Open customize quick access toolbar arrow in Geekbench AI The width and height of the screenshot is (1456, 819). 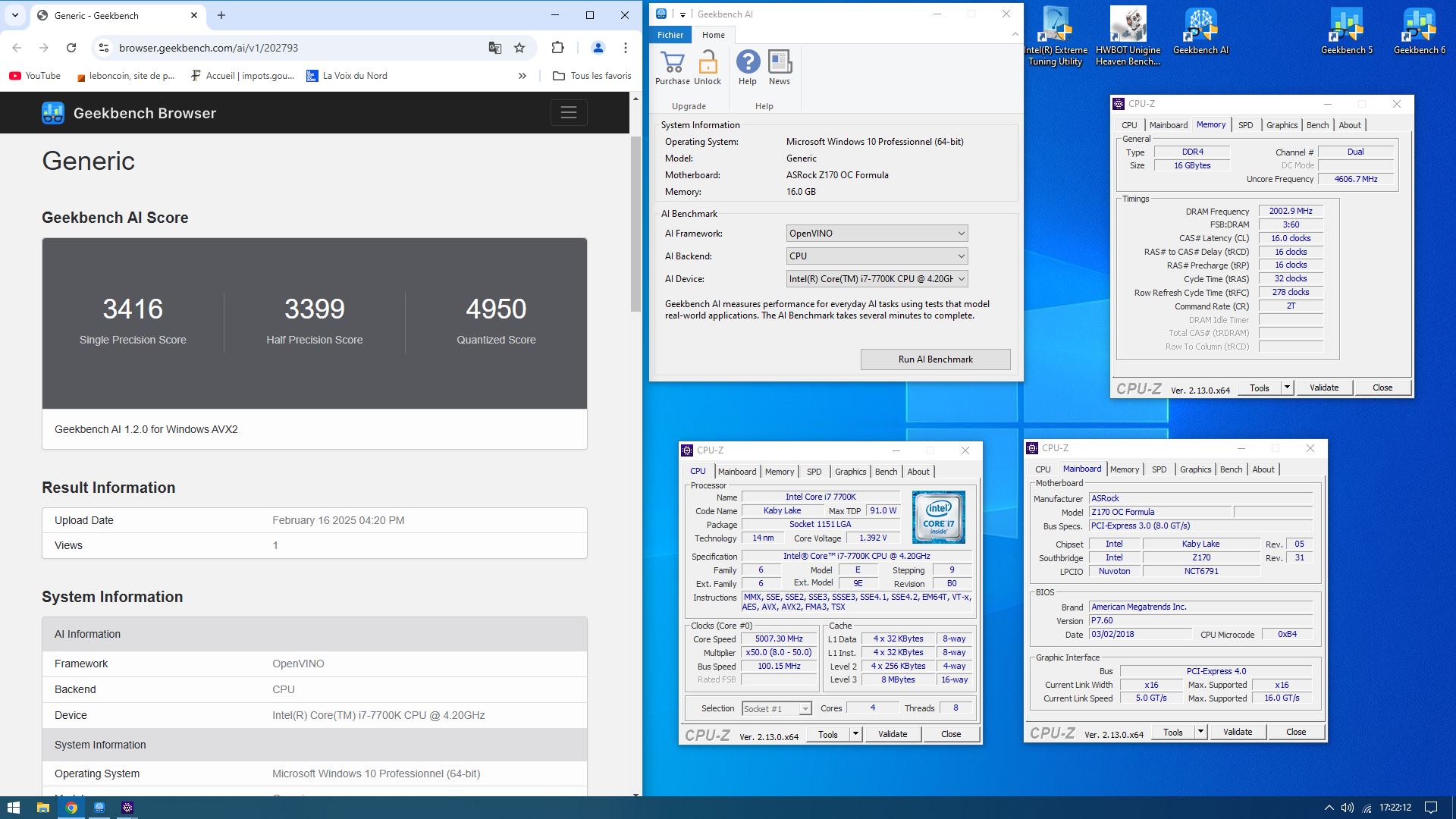[x=682, y=14]
